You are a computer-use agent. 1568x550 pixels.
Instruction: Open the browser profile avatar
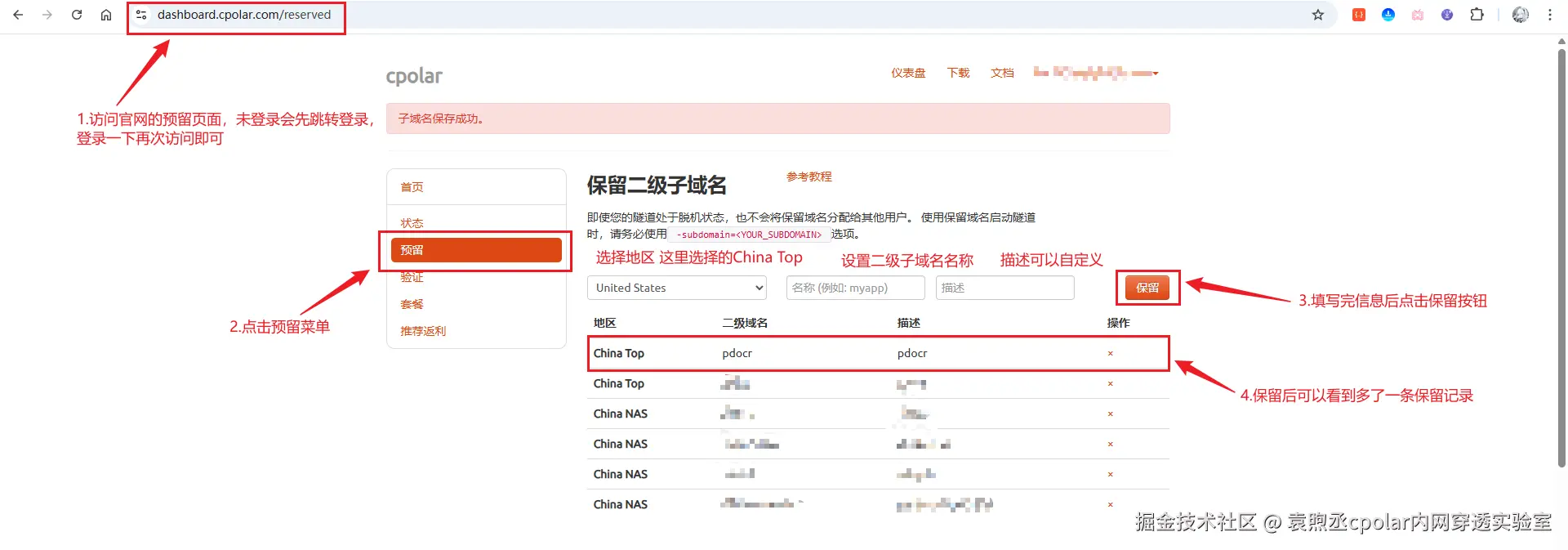[1520, 15]
